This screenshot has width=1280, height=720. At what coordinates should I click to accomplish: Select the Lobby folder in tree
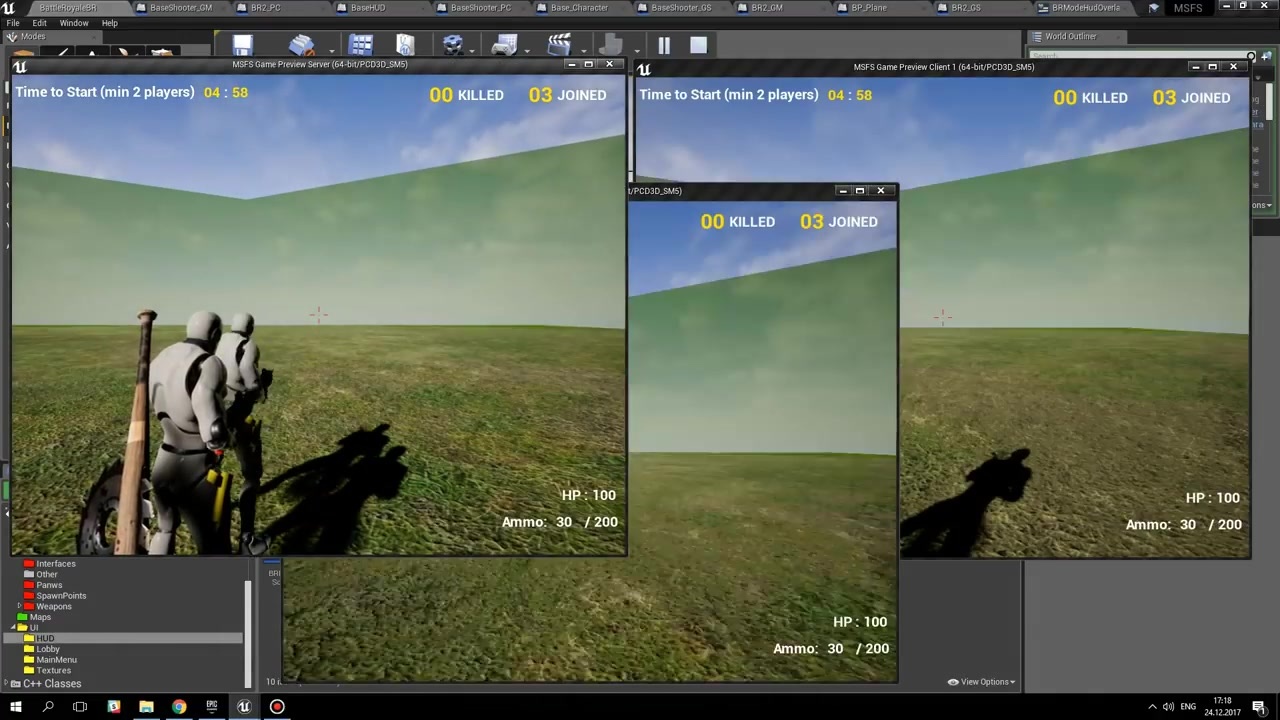point(47,649)
